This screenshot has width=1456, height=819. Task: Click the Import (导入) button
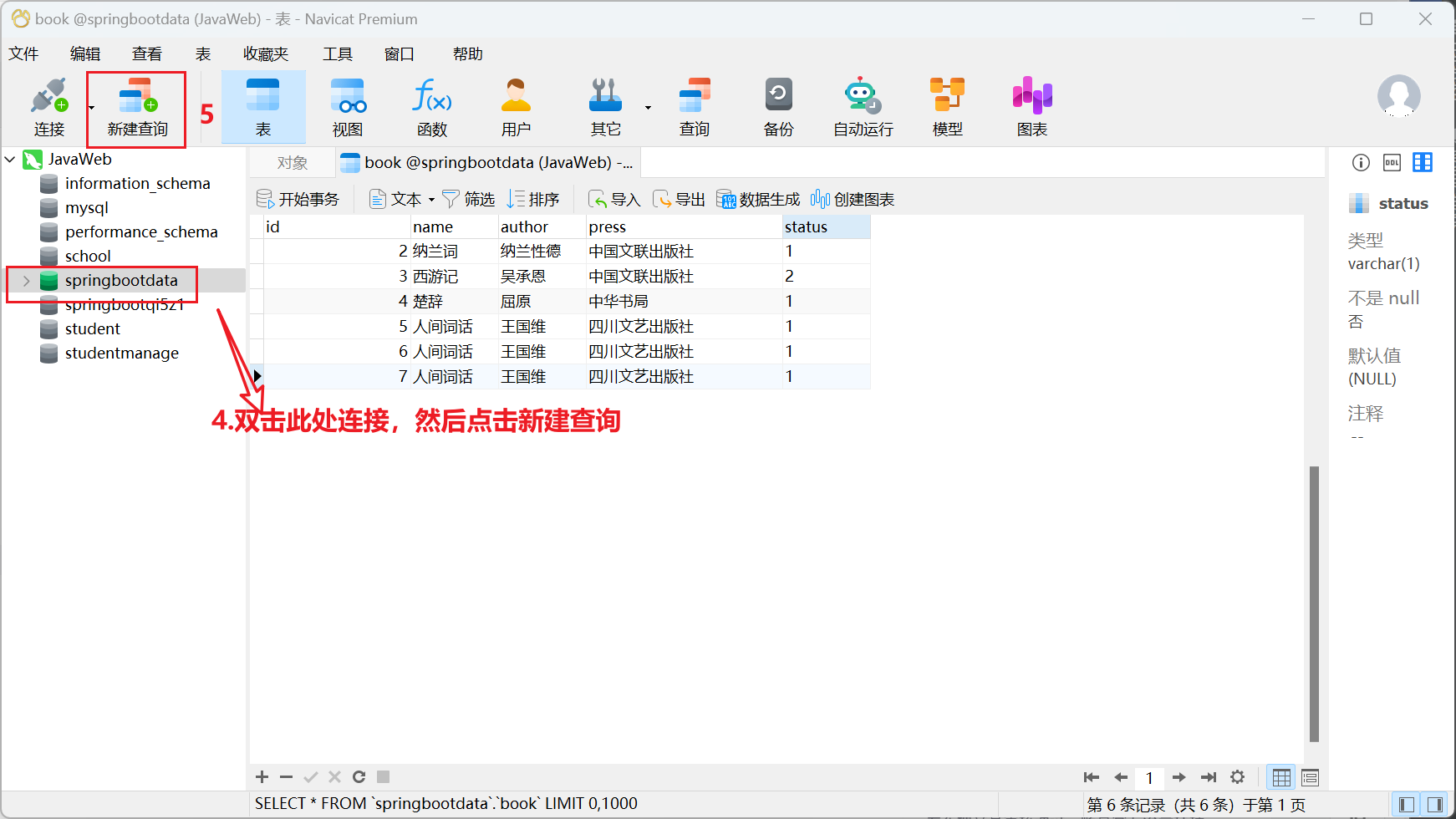tap(614, 199)
